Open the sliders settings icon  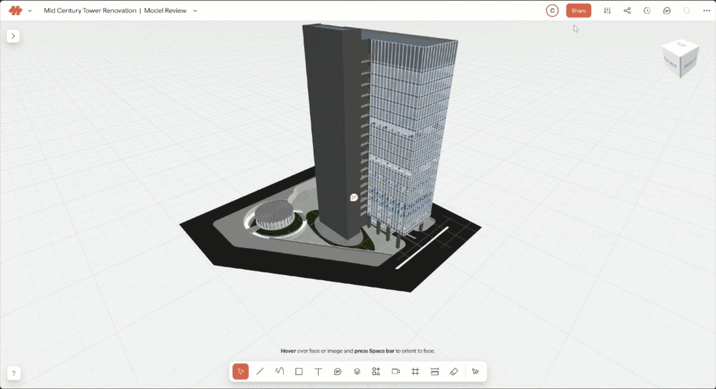[607, 11]
